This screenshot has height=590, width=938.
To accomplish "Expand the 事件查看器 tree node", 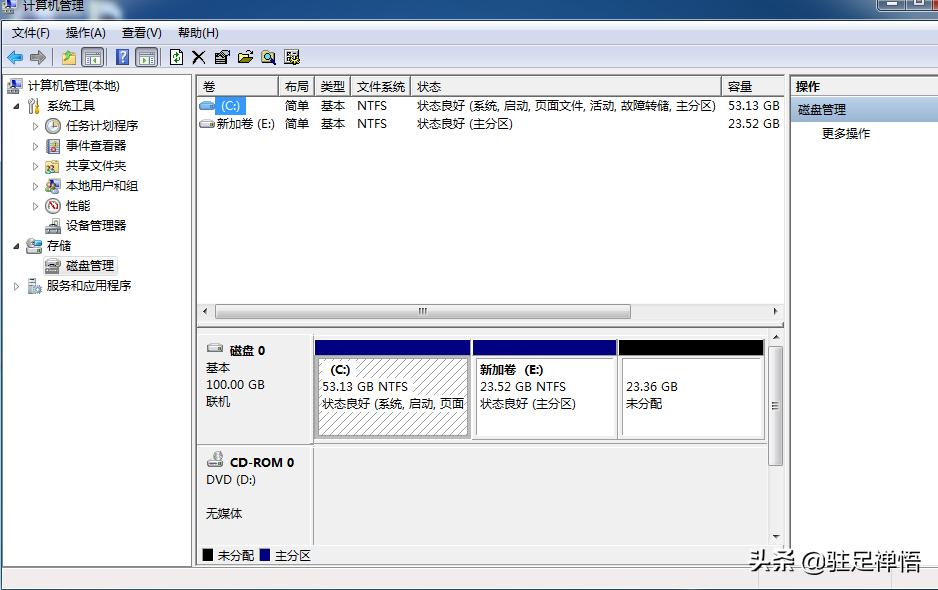I will [35, 145].
